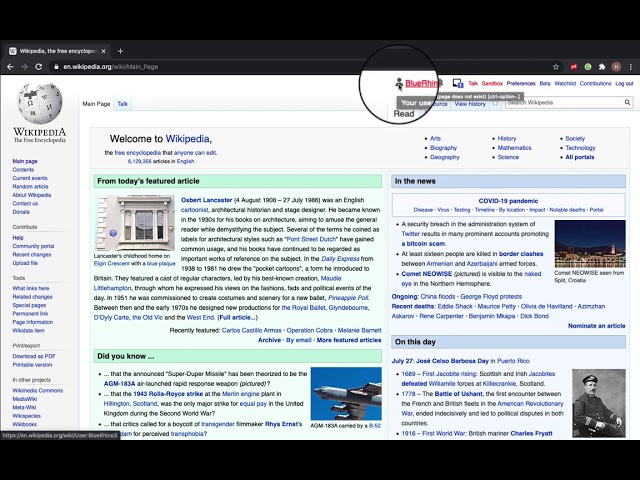Open the green circular extension icon

pos(588,67)
